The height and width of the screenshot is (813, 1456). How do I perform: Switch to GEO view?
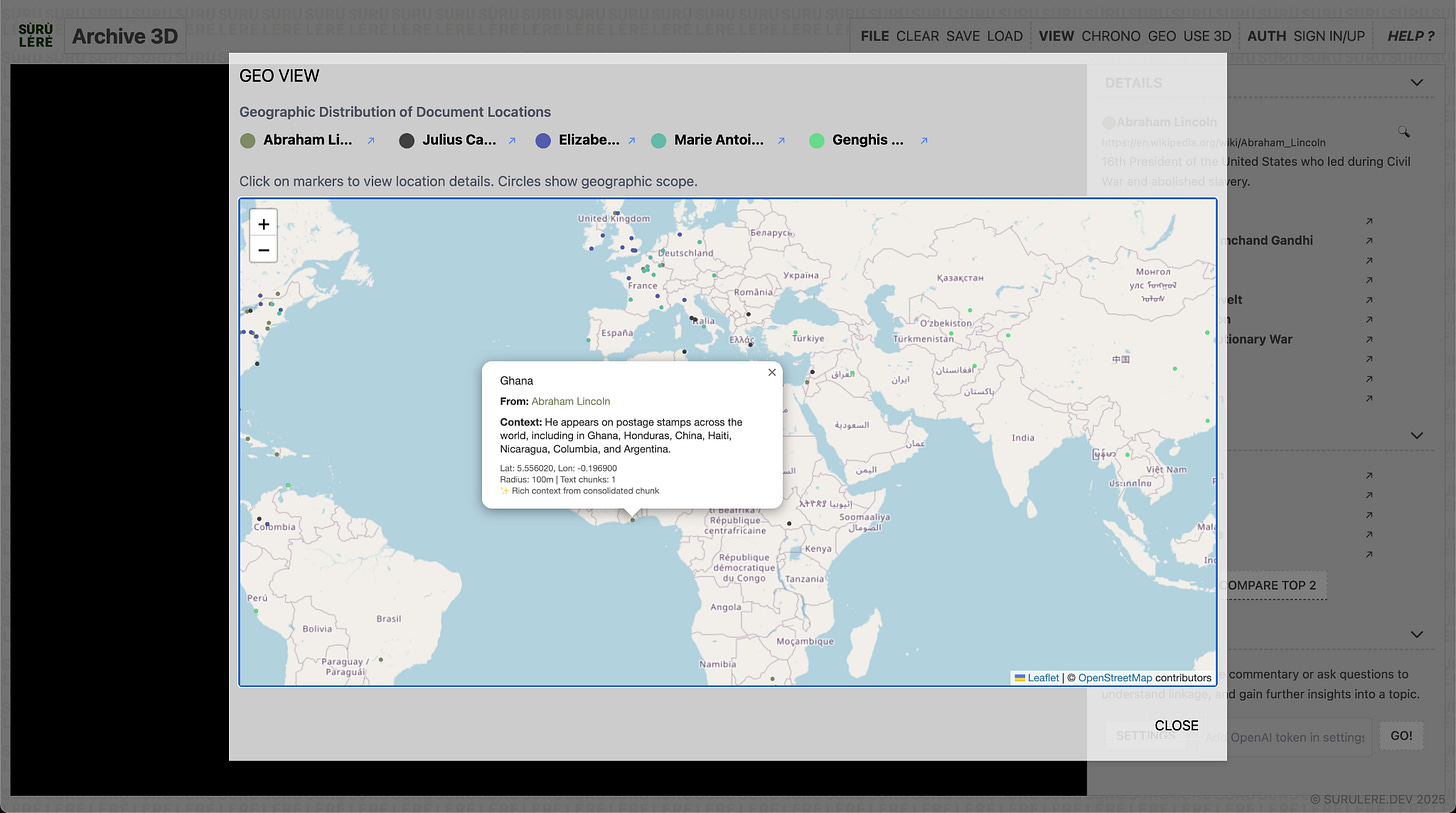pos(1162,36)
